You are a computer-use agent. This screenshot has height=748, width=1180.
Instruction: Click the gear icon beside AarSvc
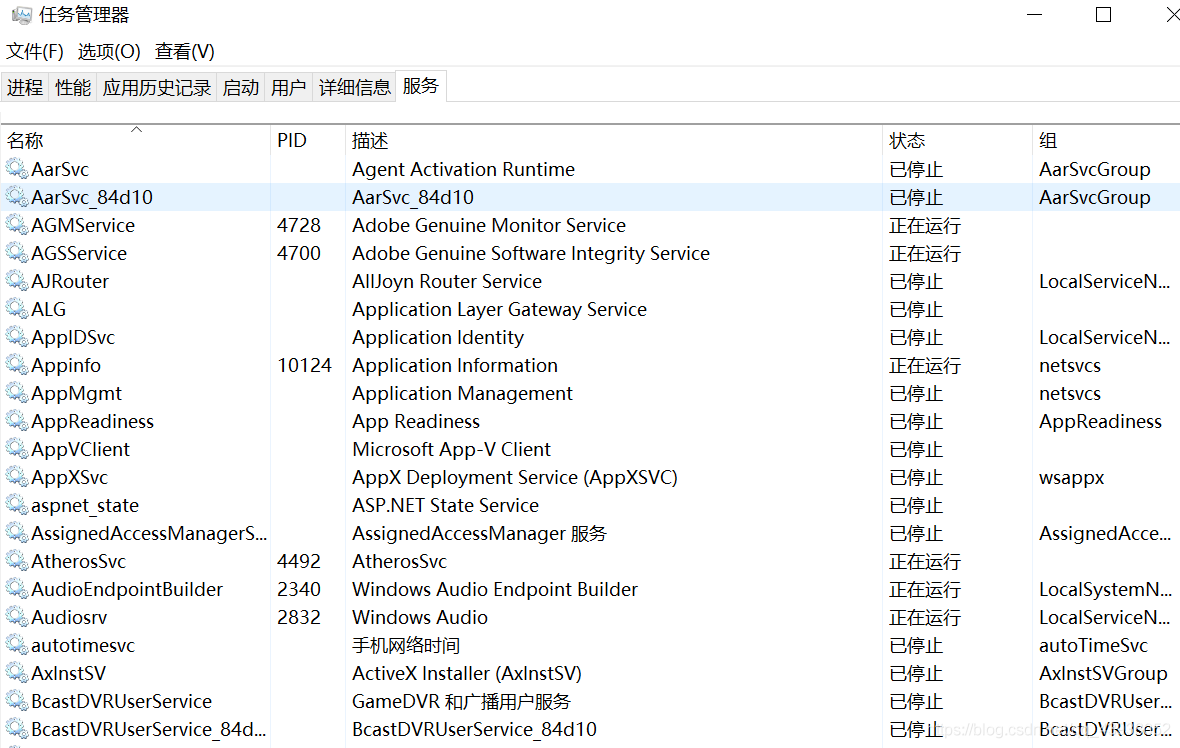[17, 169]
